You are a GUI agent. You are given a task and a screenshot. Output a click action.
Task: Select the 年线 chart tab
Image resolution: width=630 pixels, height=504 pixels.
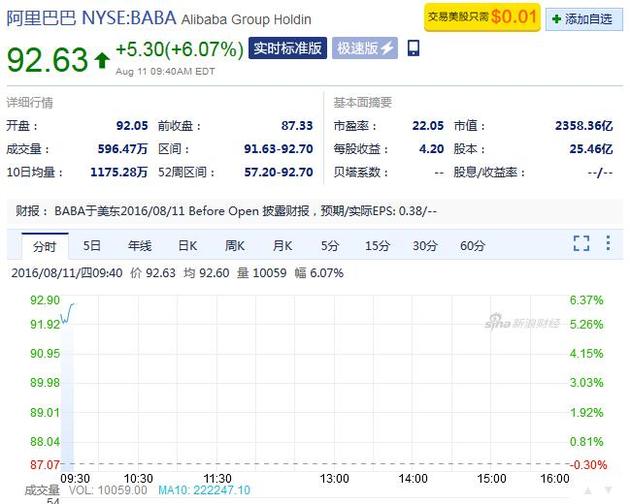pyautogui.click(x=139, y=245)
